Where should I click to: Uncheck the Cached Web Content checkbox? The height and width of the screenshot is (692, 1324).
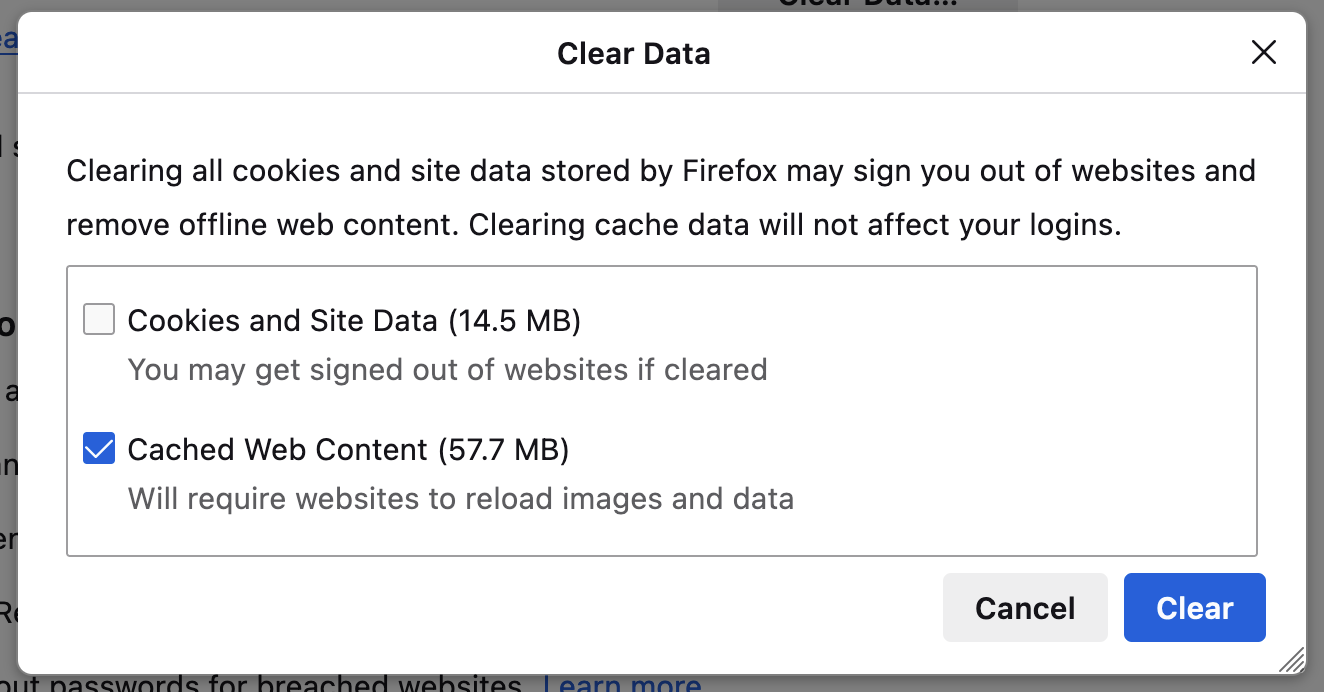pos(99,449)
